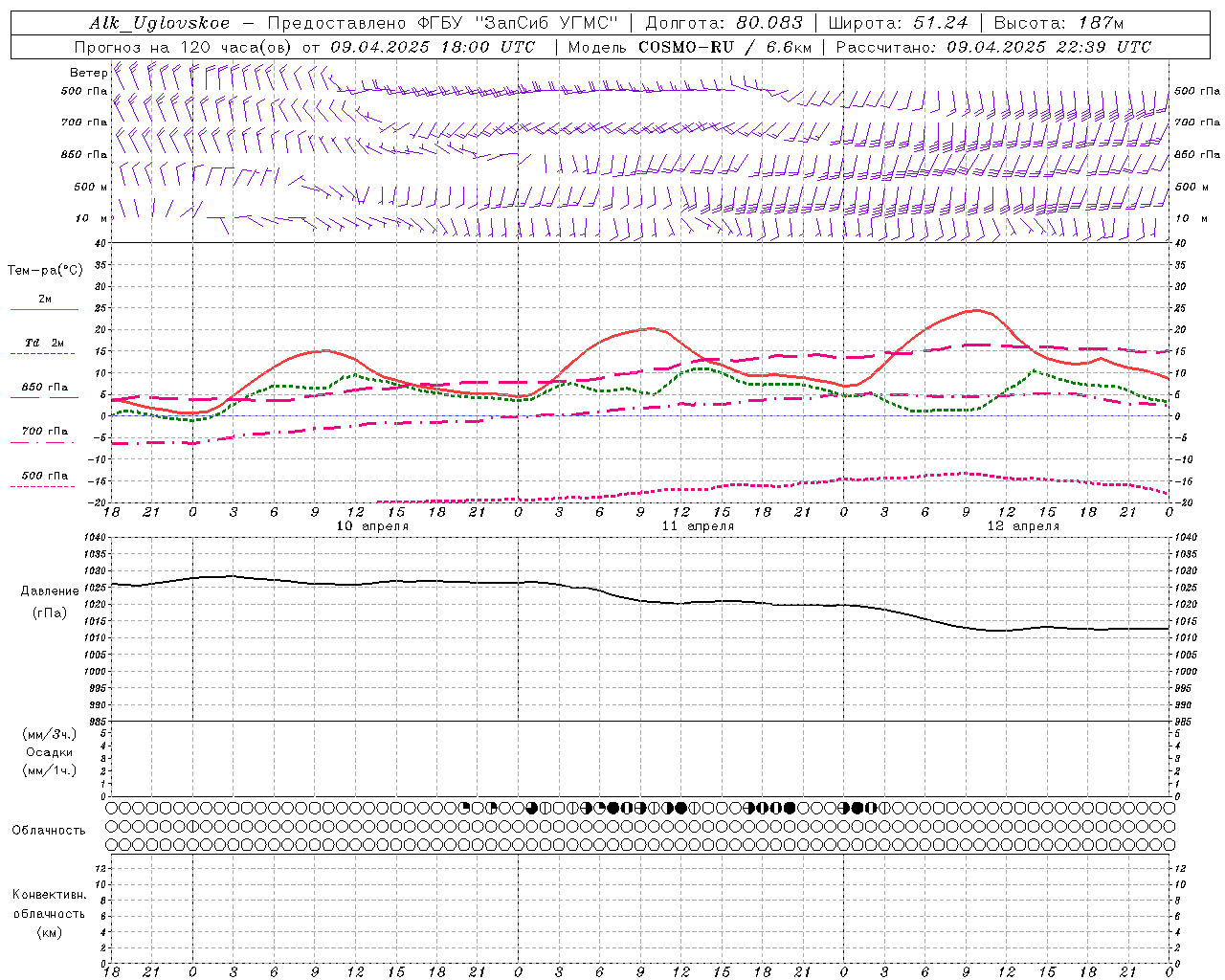The image size is (1225, 980).
Task: Click the elevation label Высота: 187м
Action: [x=1059, y=23]
